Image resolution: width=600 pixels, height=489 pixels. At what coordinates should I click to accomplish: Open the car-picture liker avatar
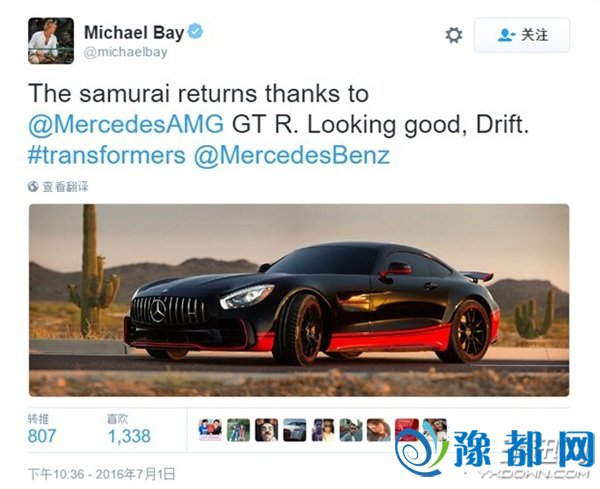(295, 430)
